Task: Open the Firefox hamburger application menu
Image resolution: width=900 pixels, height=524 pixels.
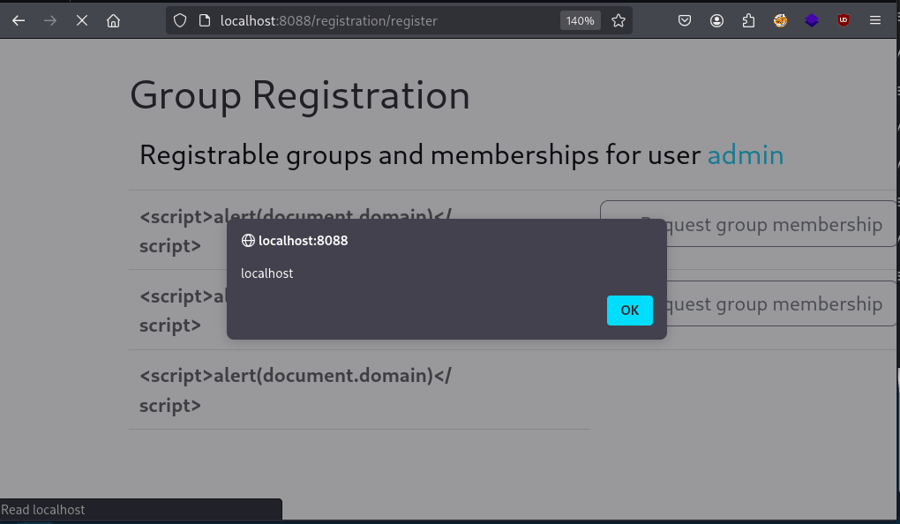Action: pos(875,20)
